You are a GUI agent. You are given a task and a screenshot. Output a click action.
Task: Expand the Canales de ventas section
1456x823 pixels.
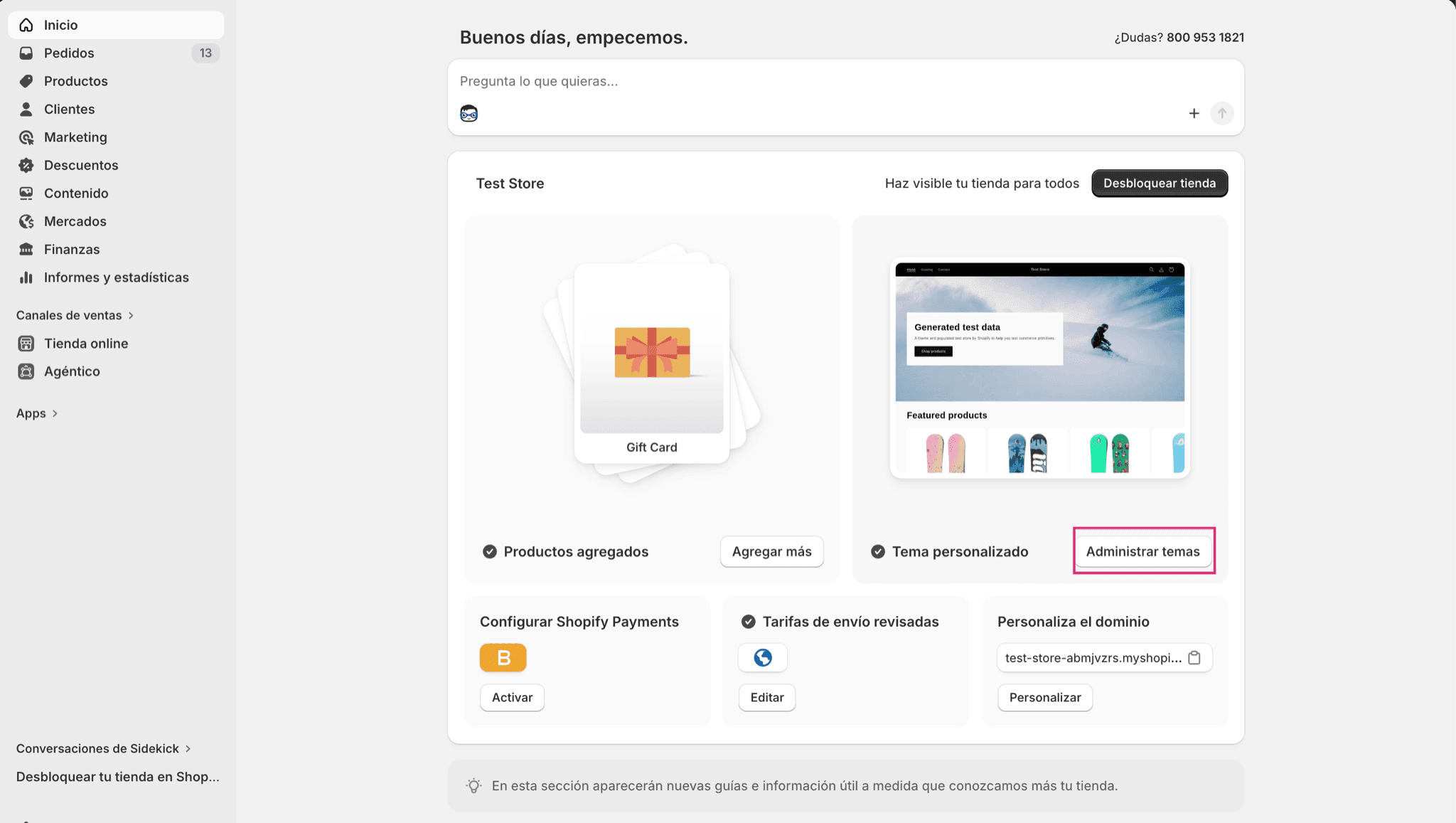pos(75,315)
